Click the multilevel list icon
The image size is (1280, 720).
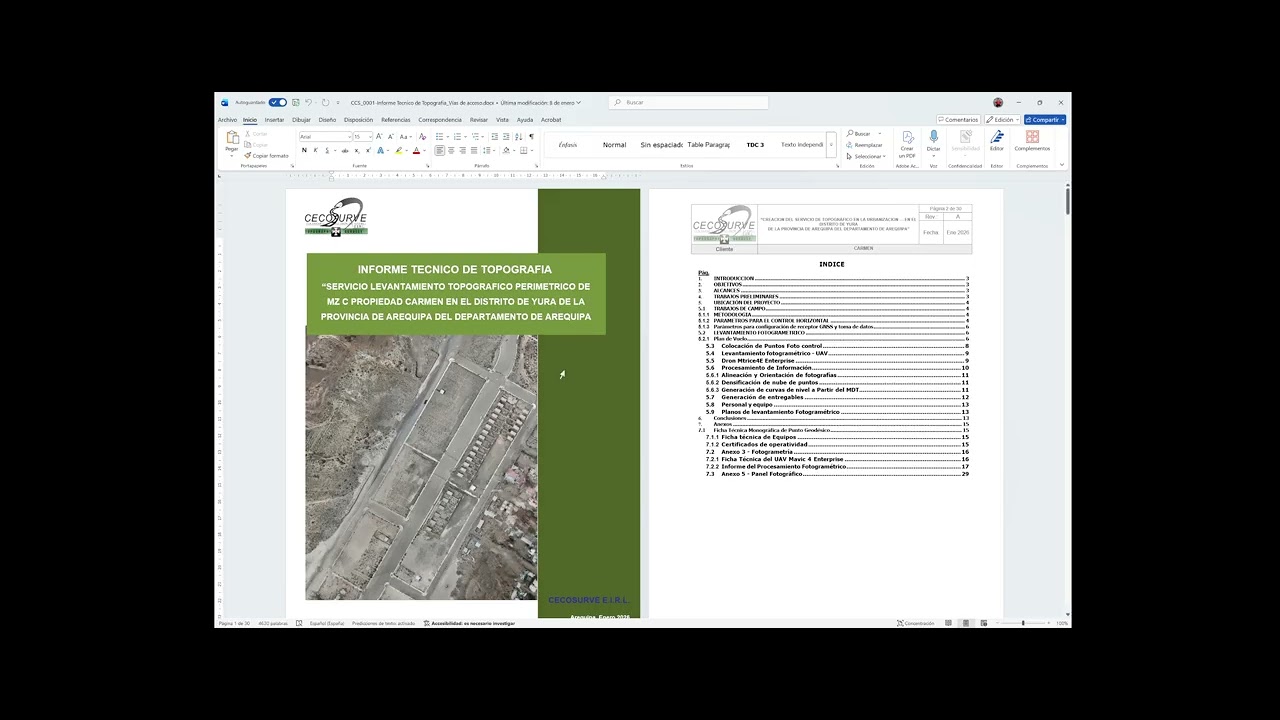(x=473, y=136)
